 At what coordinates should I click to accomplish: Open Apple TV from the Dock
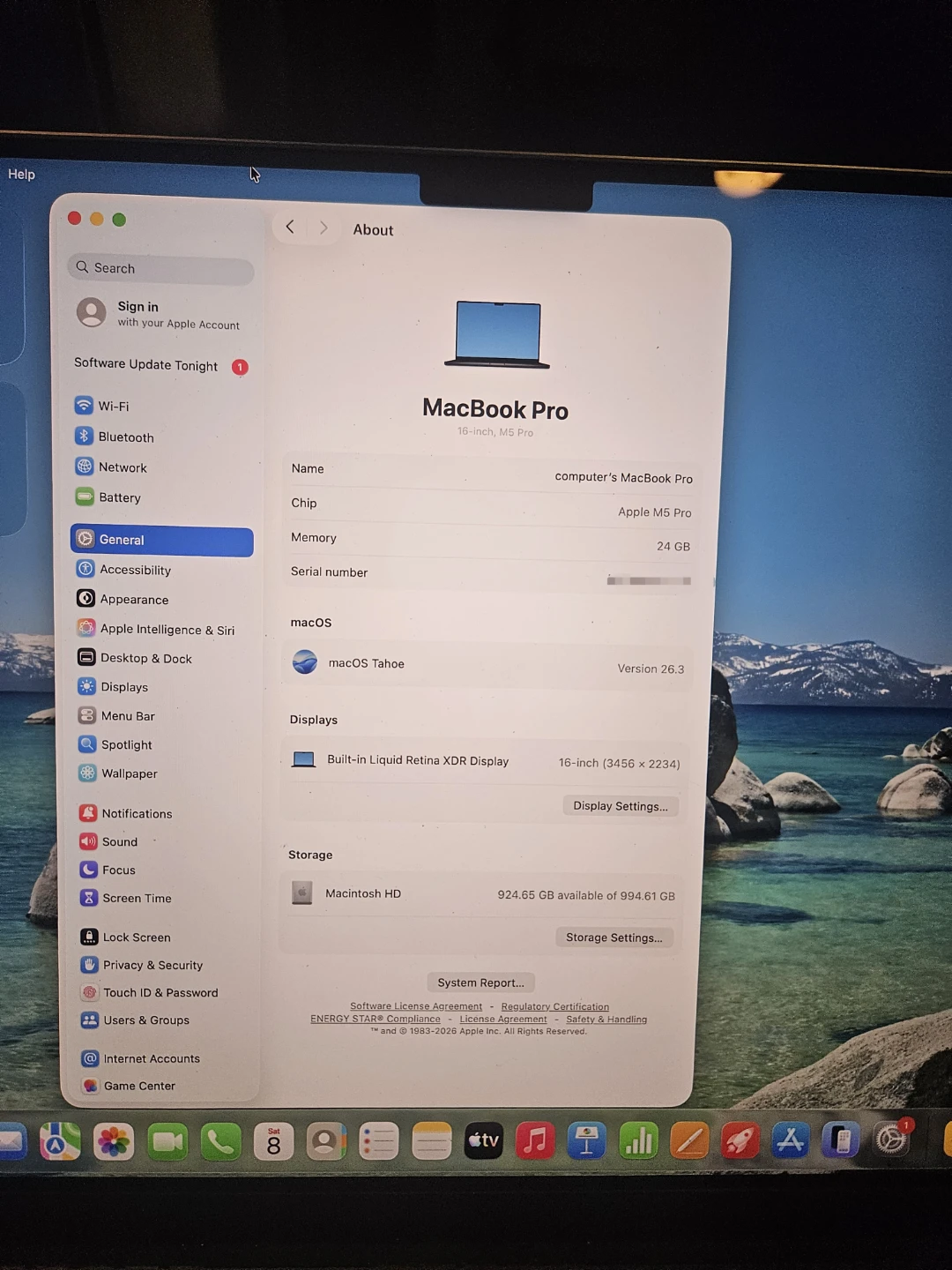point(483,1140)
